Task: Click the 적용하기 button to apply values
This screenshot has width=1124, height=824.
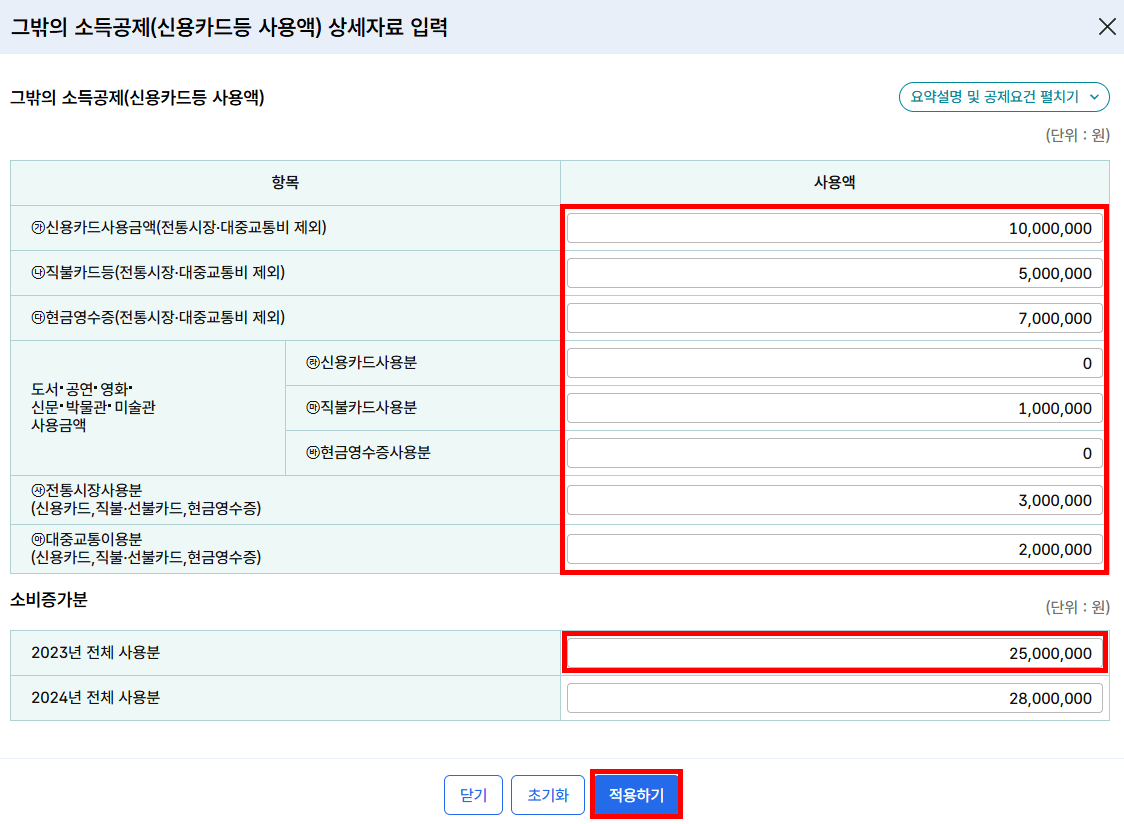Action: coord(636,794)
